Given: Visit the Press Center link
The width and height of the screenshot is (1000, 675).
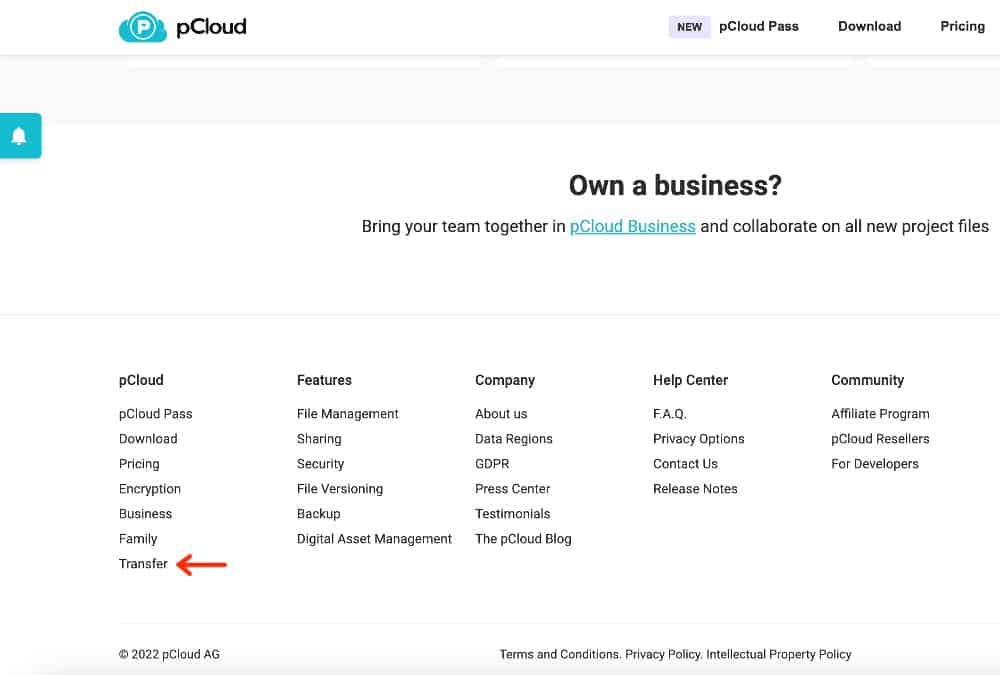Looking at the screenshot, I should click(x=512, y=489).
